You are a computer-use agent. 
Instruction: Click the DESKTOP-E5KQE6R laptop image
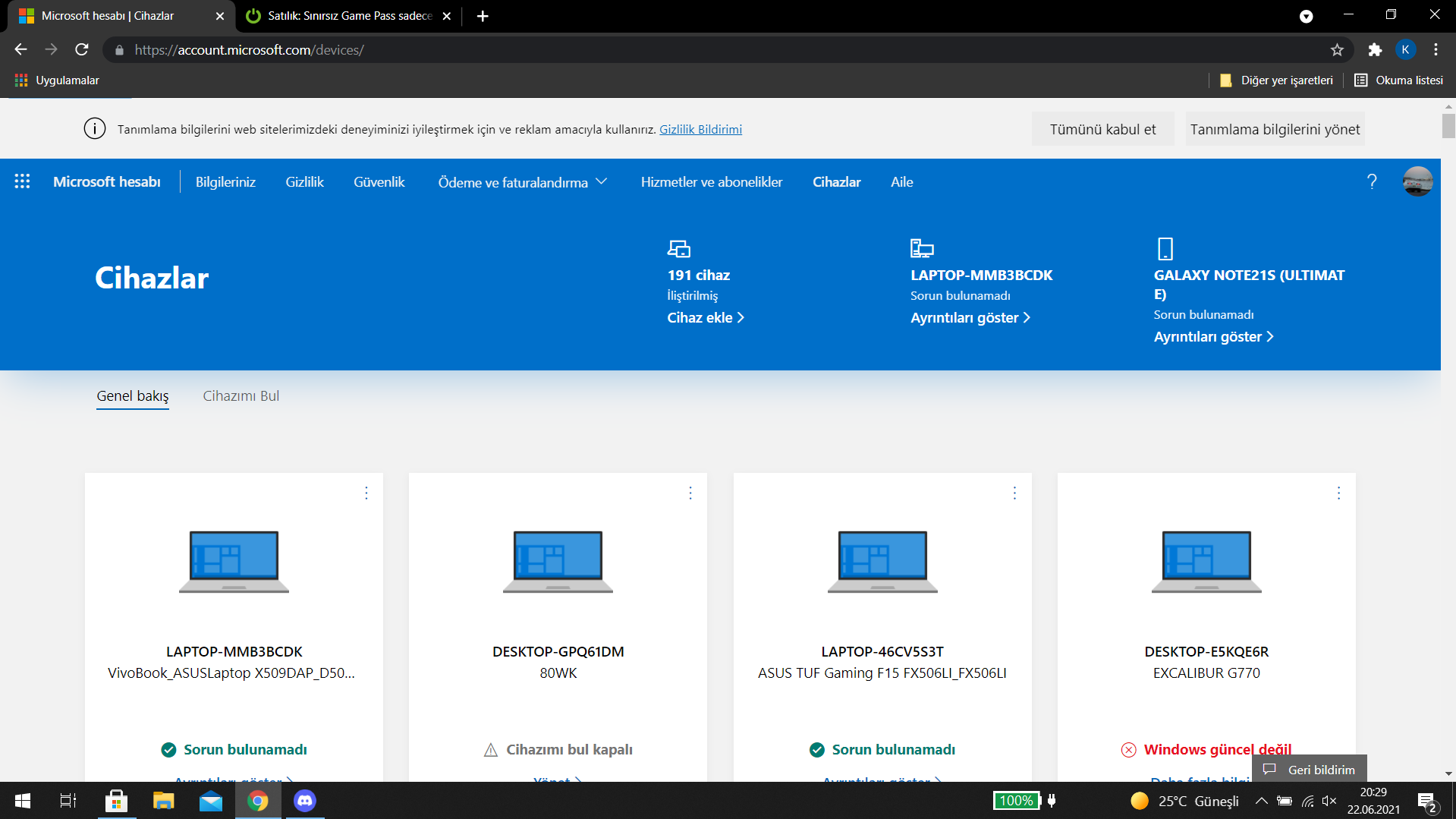[1206, 562]
